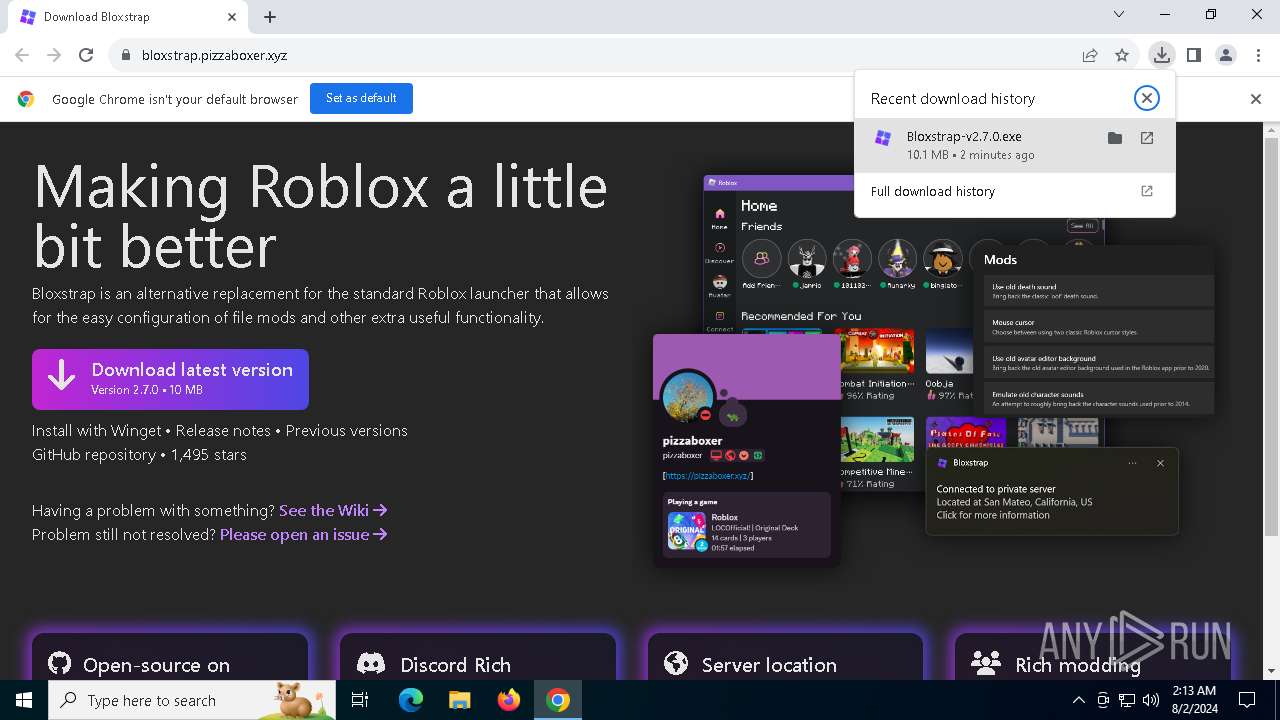Open the Chrome three-dot menu

click(x=1257, y=55)
